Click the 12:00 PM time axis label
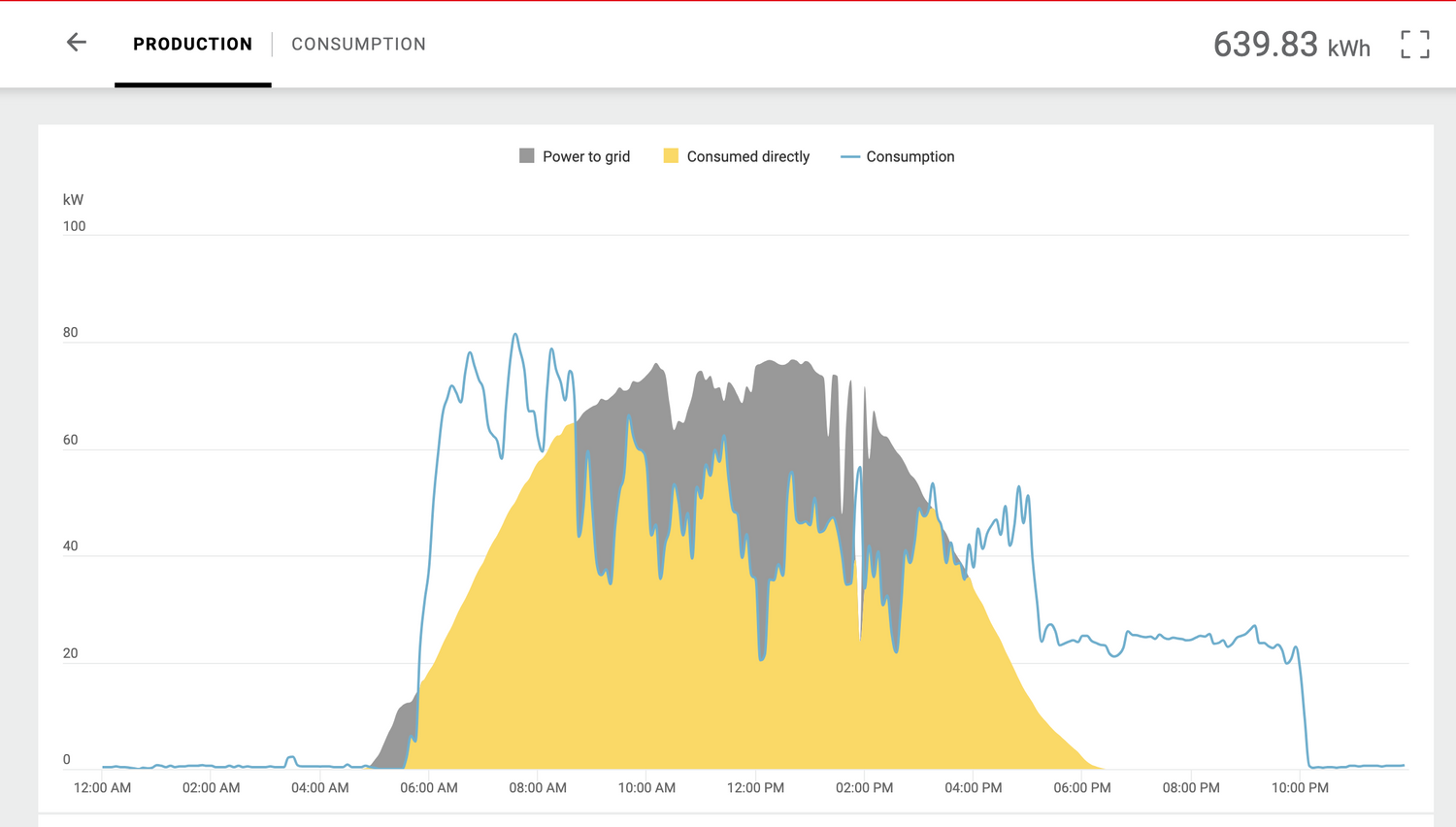Image resolution: width=1456 pixels, height=827 pixels. pyautogui.click(x=755, y=788)
